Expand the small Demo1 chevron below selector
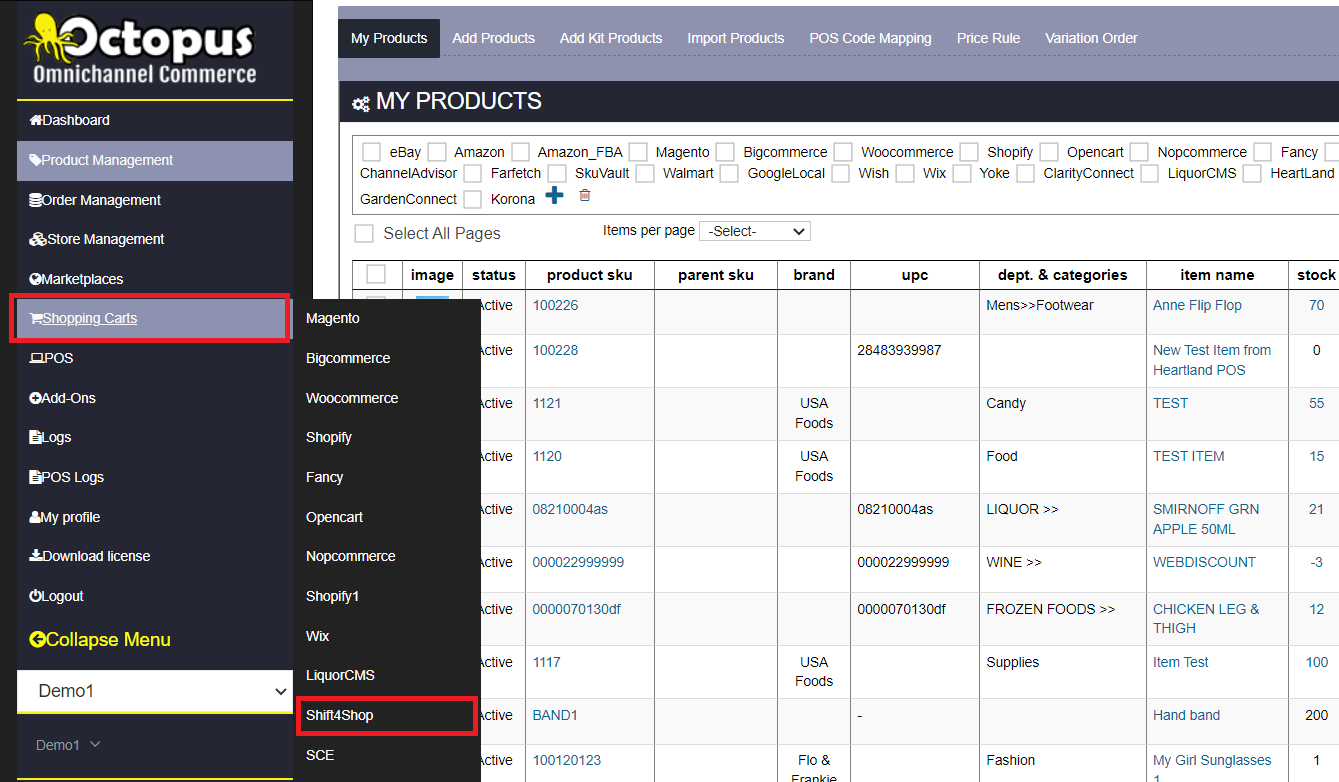 point(95,744)
